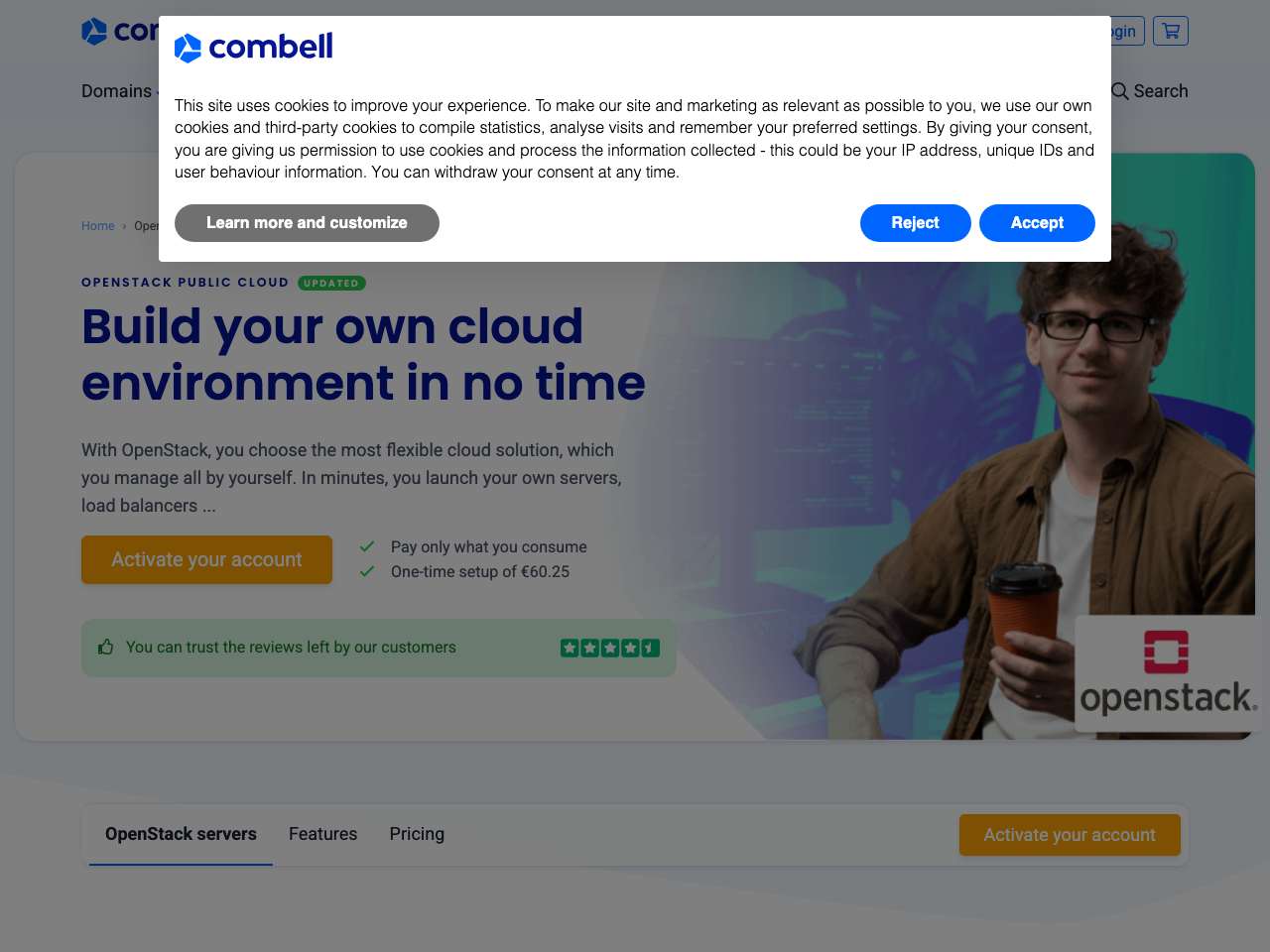Image resolution: width=1270 pixels, height=952 pixels.
Task: Click the thumbs-up icon beside customer reviews text
Action: 105,647
